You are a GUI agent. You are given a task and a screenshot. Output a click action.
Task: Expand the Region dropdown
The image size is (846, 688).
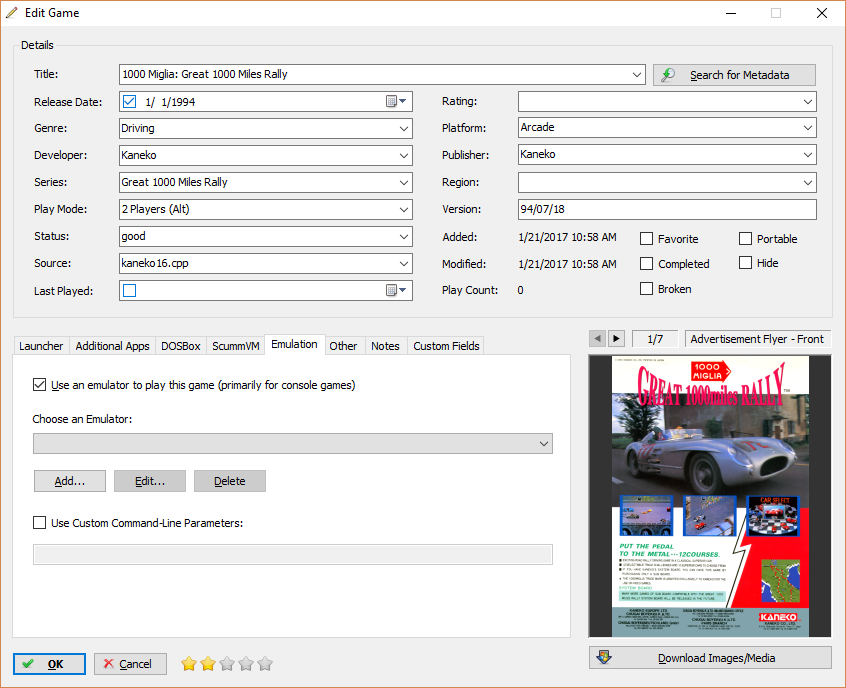808,182
